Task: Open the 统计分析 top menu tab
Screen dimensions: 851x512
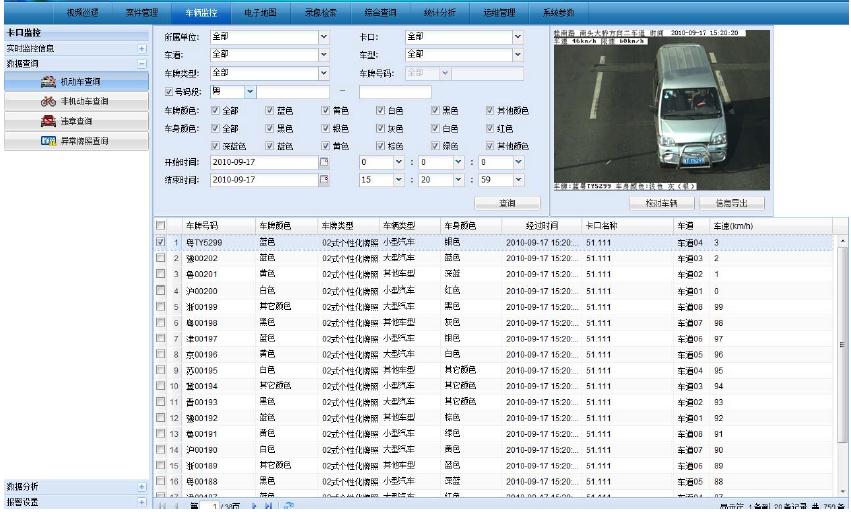Action: click(439, 12)
